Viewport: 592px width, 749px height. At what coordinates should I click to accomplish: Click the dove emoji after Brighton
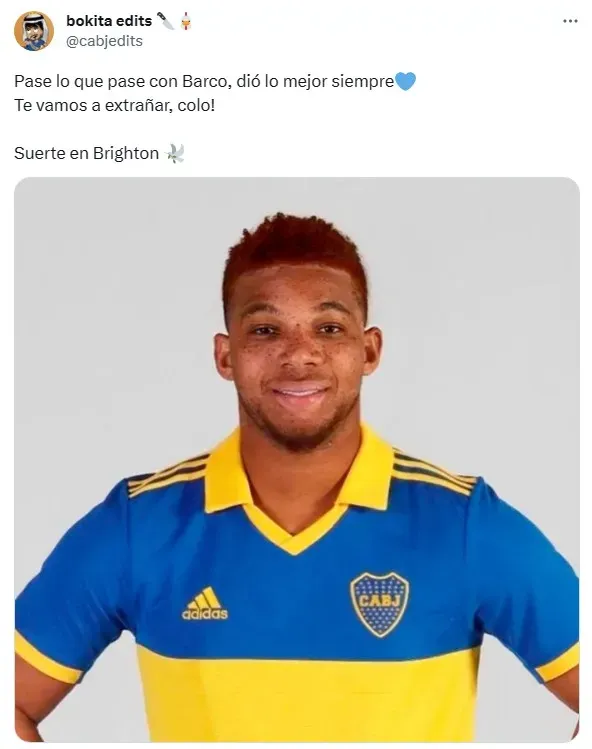(174, 153)
